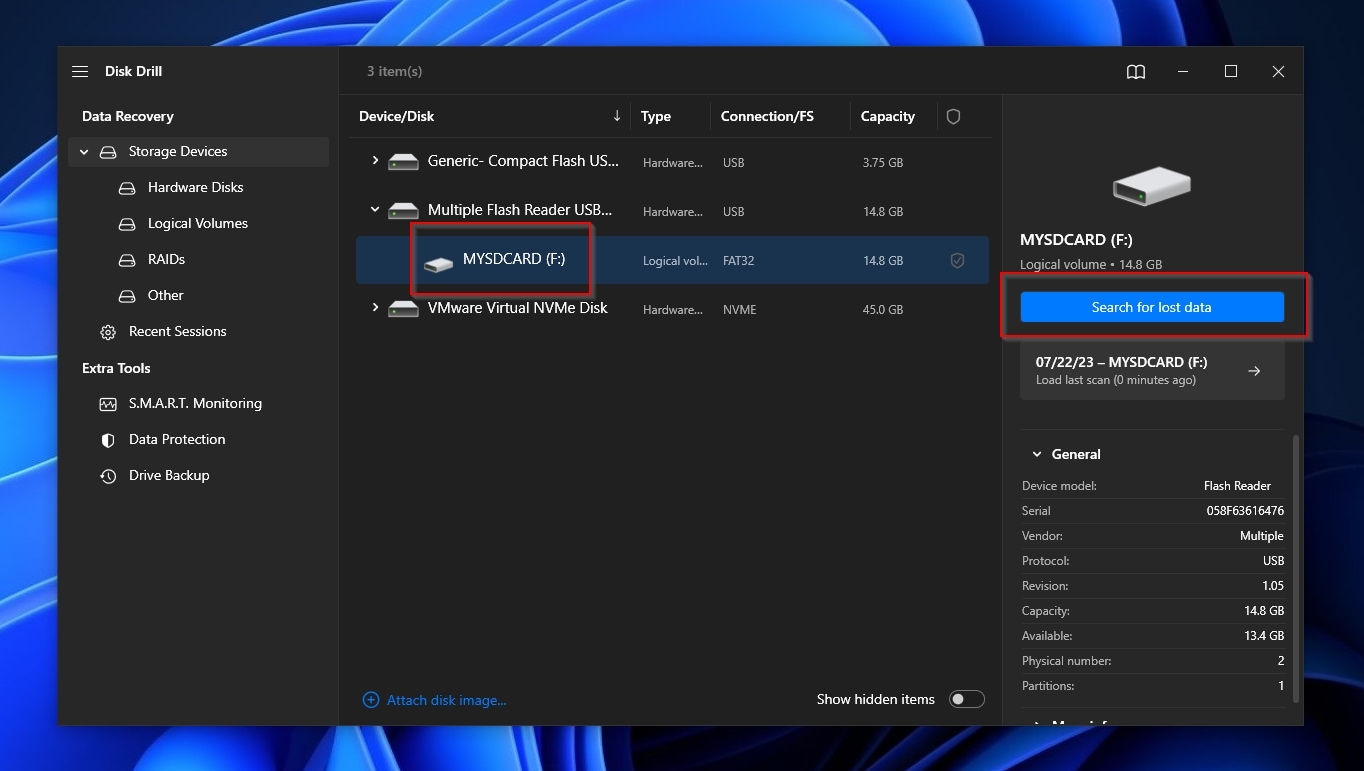Click the Available value 13.4 GB

pos(1262,636)
